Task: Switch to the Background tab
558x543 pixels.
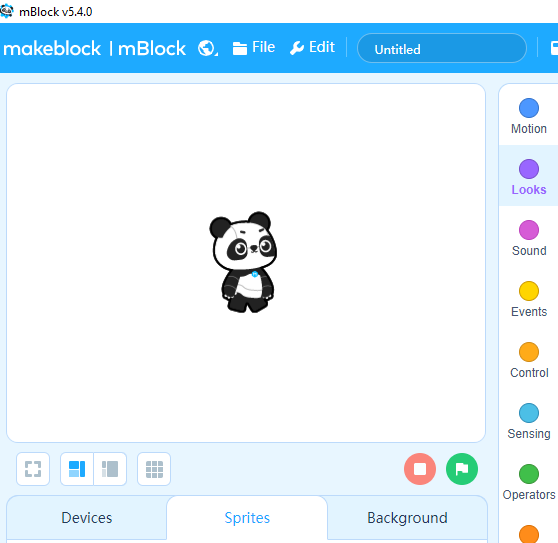Action: click(407, 518)
